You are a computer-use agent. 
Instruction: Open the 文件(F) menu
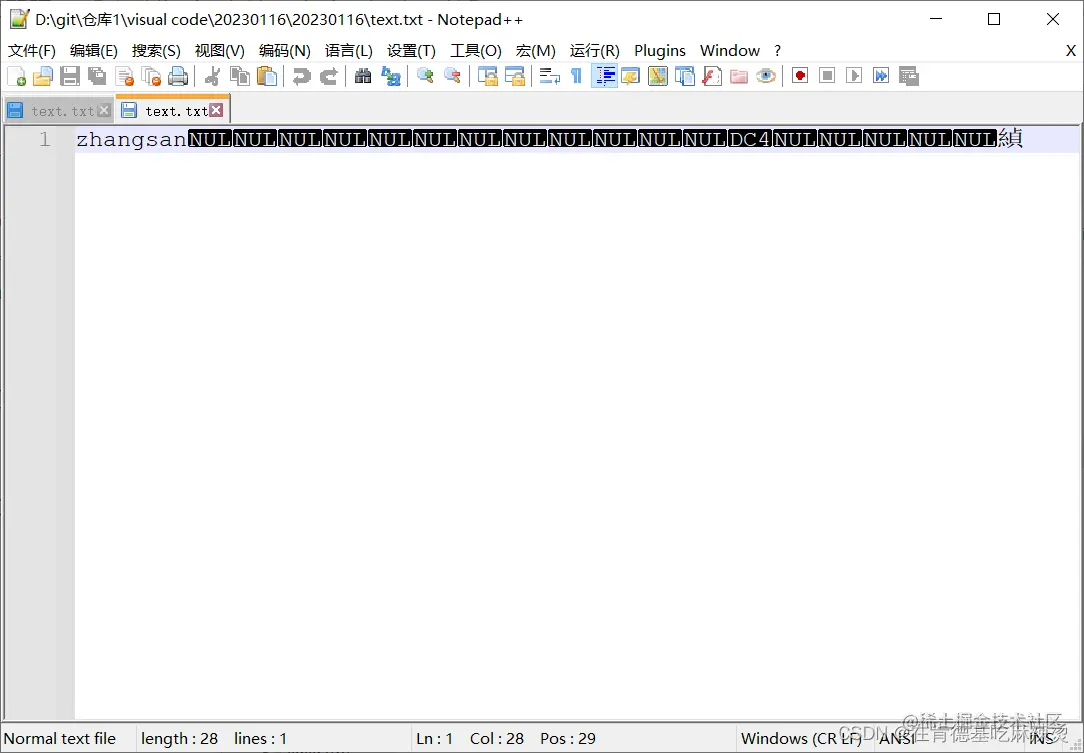pyautogui.click(x=32, y=50)
